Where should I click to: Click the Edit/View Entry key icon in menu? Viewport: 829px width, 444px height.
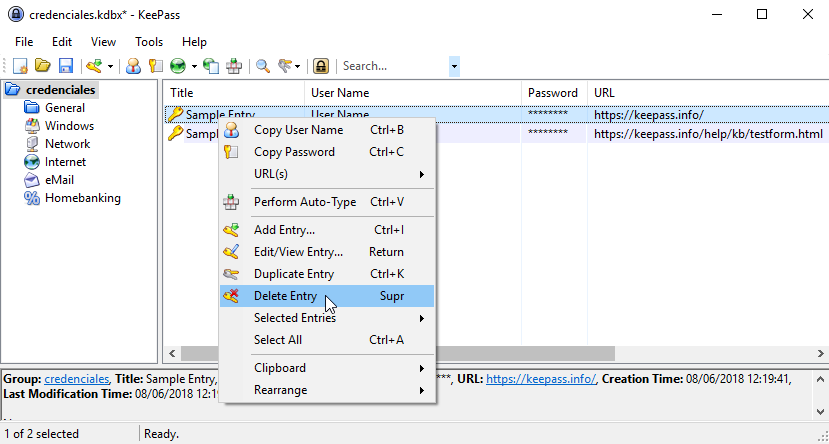pos(231,252)
